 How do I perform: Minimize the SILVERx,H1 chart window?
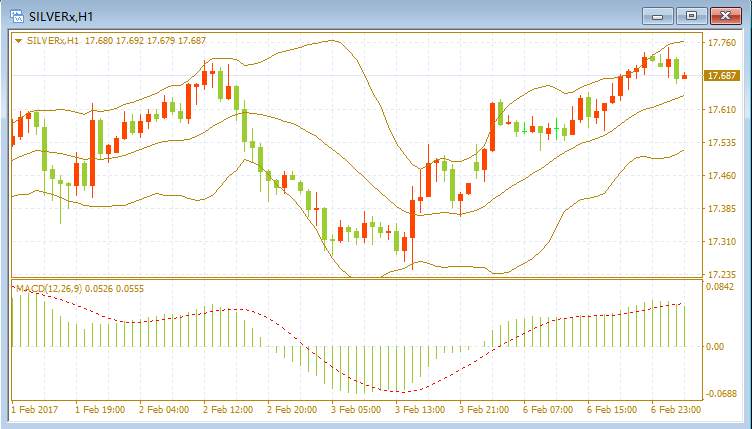coord(658,16)
